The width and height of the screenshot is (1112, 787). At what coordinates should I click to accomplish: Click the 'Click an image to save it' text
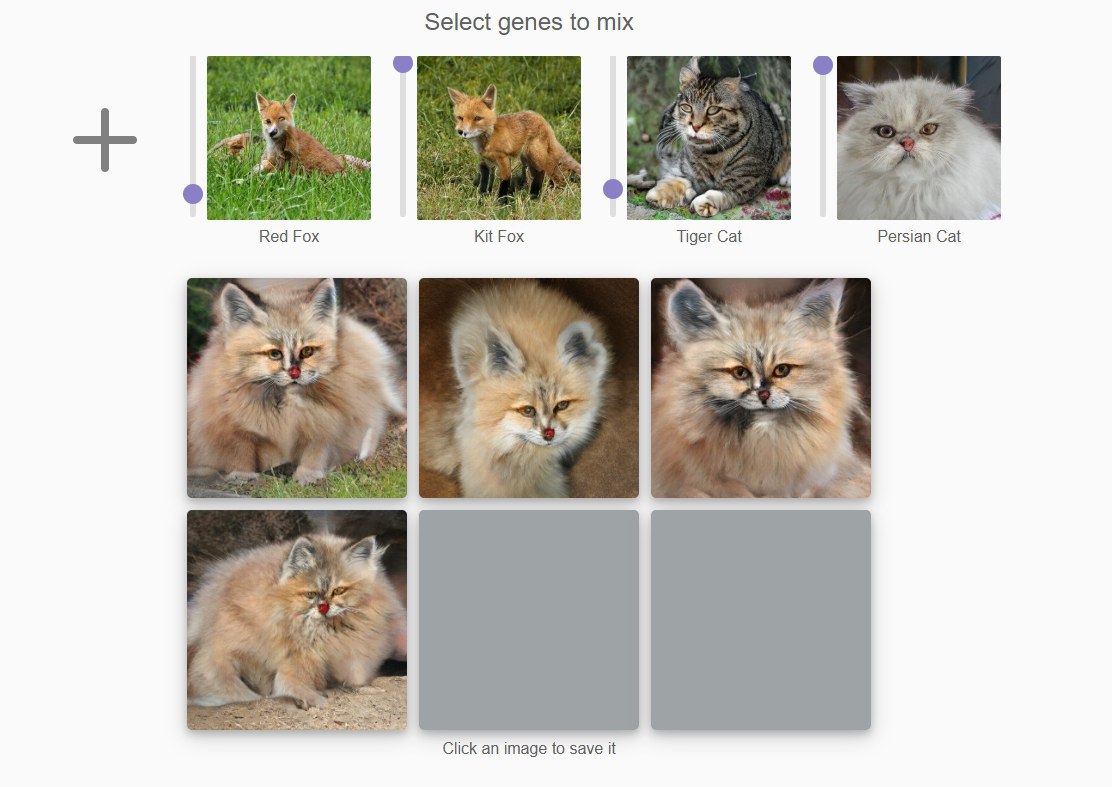coord(529,748)
